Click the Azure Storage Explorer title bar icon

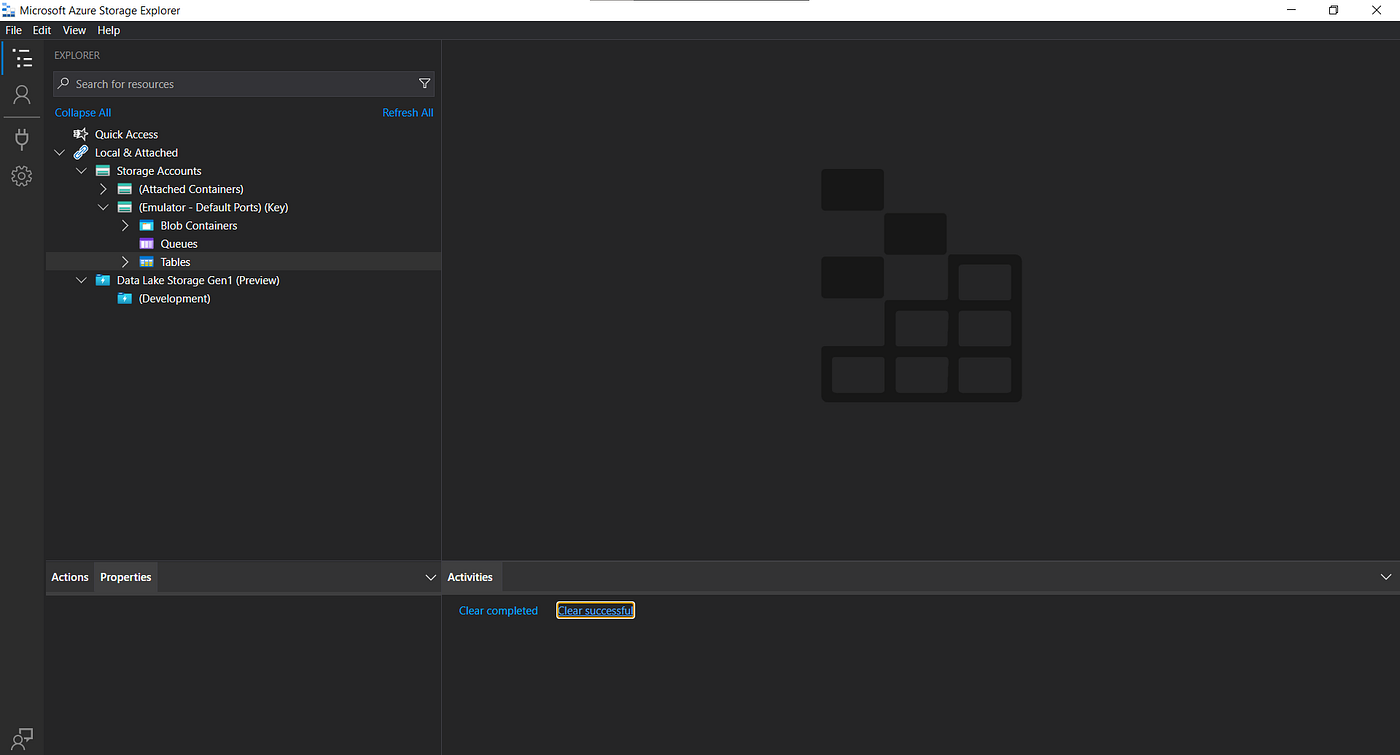pos(8,10)
